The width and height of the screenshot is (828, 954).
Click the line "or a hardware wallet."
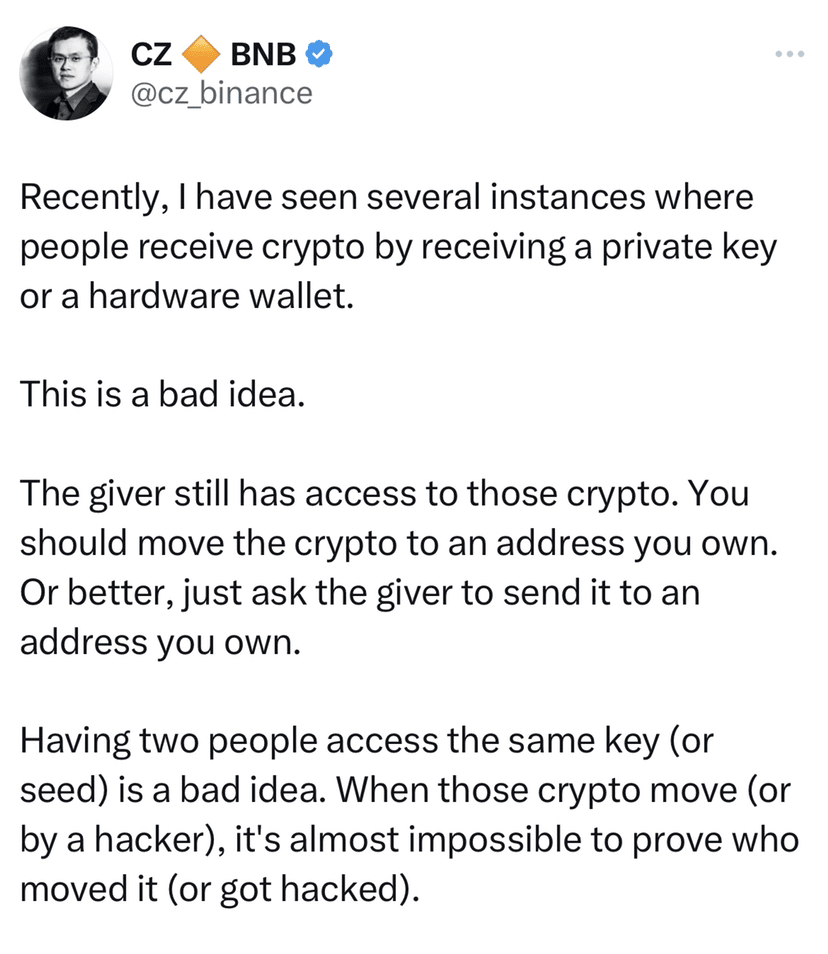187,296
